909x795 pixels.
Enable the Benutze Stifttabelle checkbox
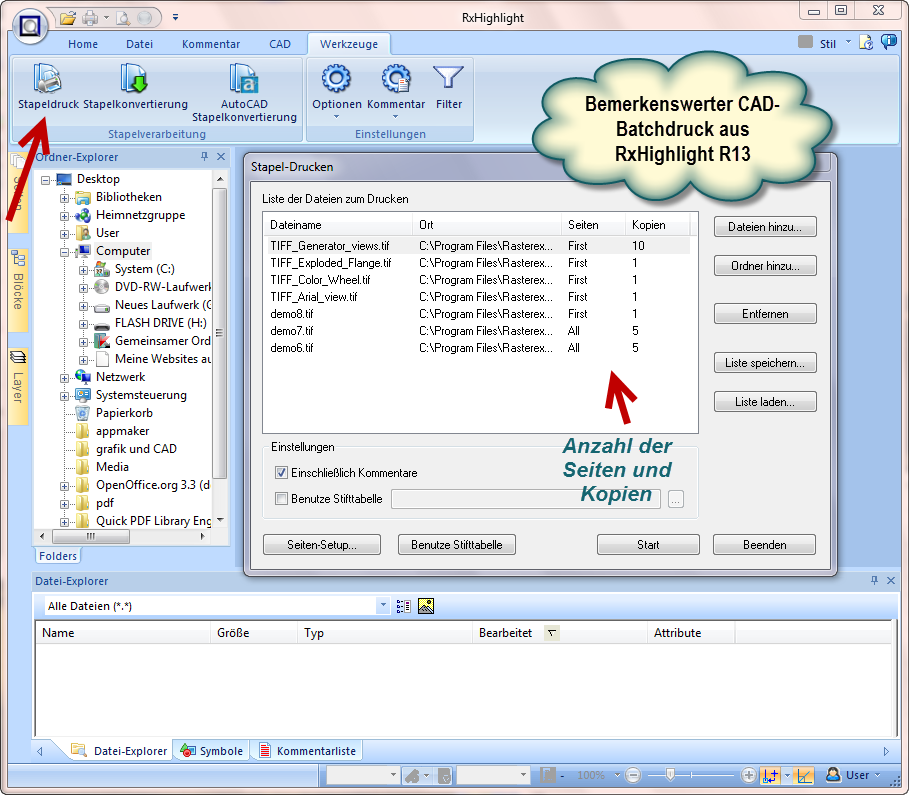(281, 498)
